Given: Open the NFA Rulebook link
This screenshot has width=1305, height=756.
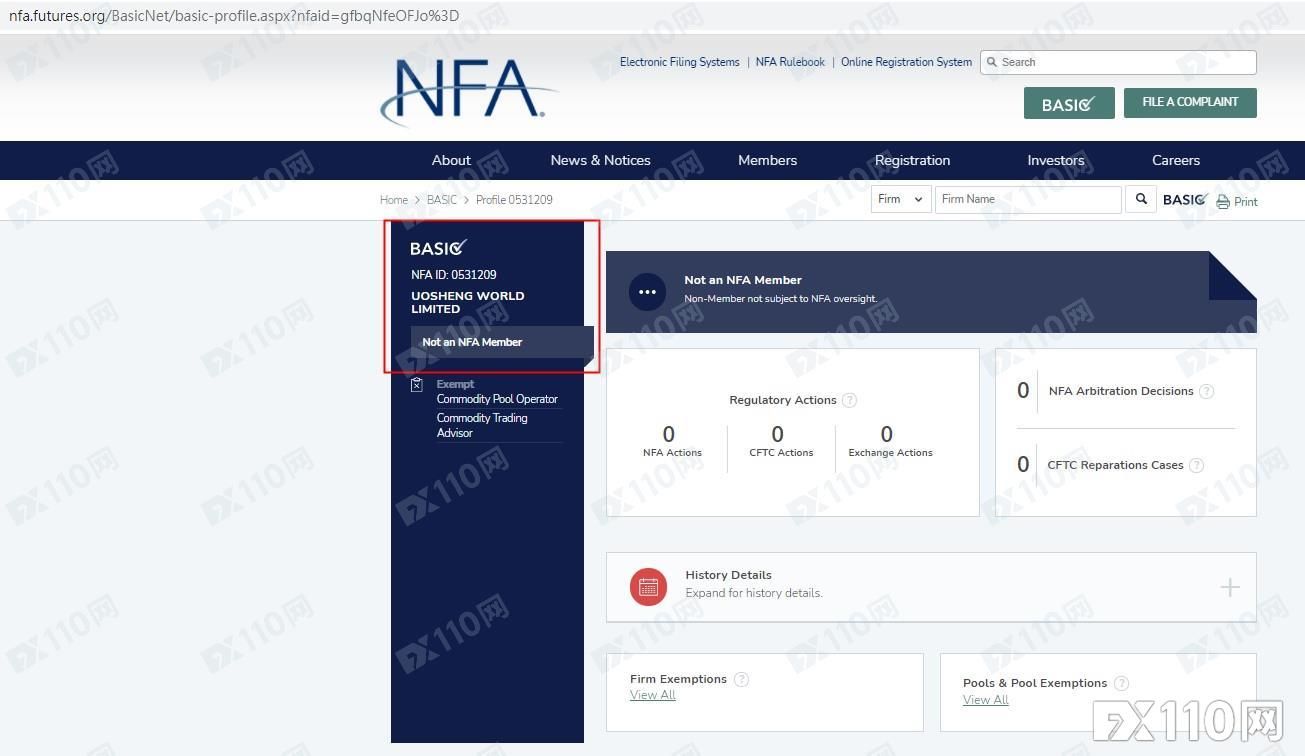Looking at the screenshot, I should 790,62.
